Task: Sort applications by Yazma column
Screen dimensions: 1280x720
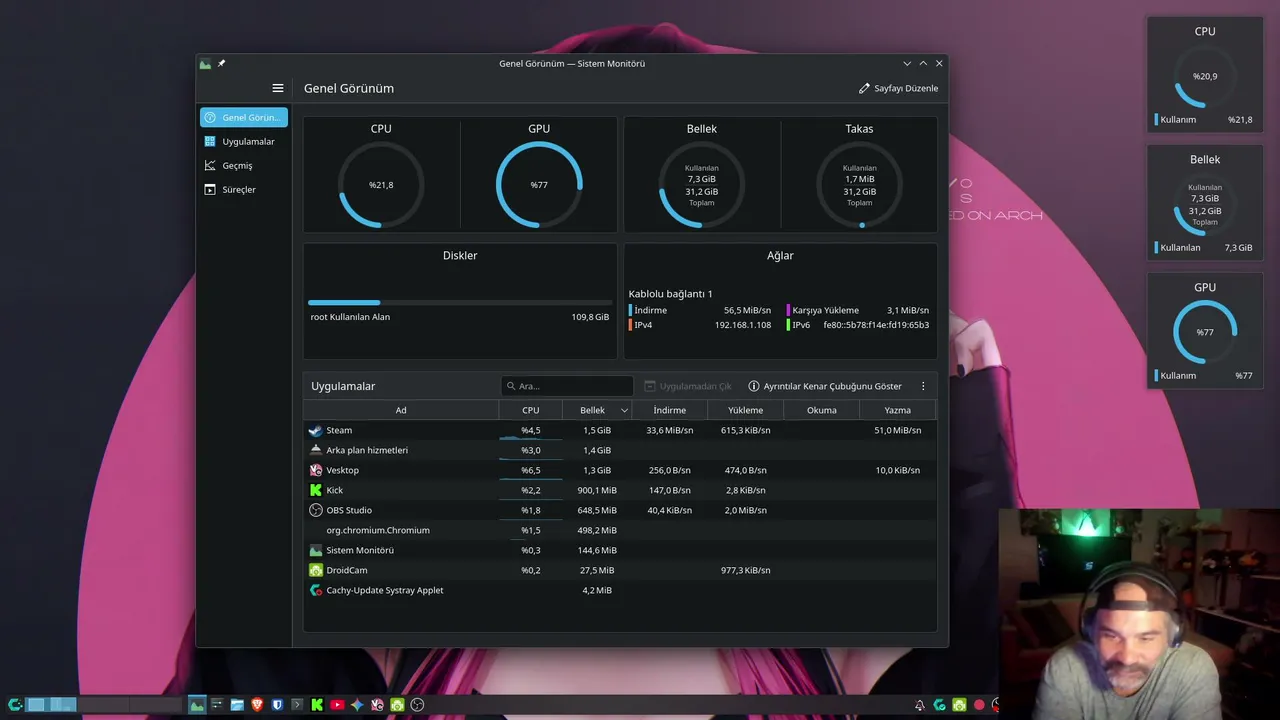Action: 898,410
